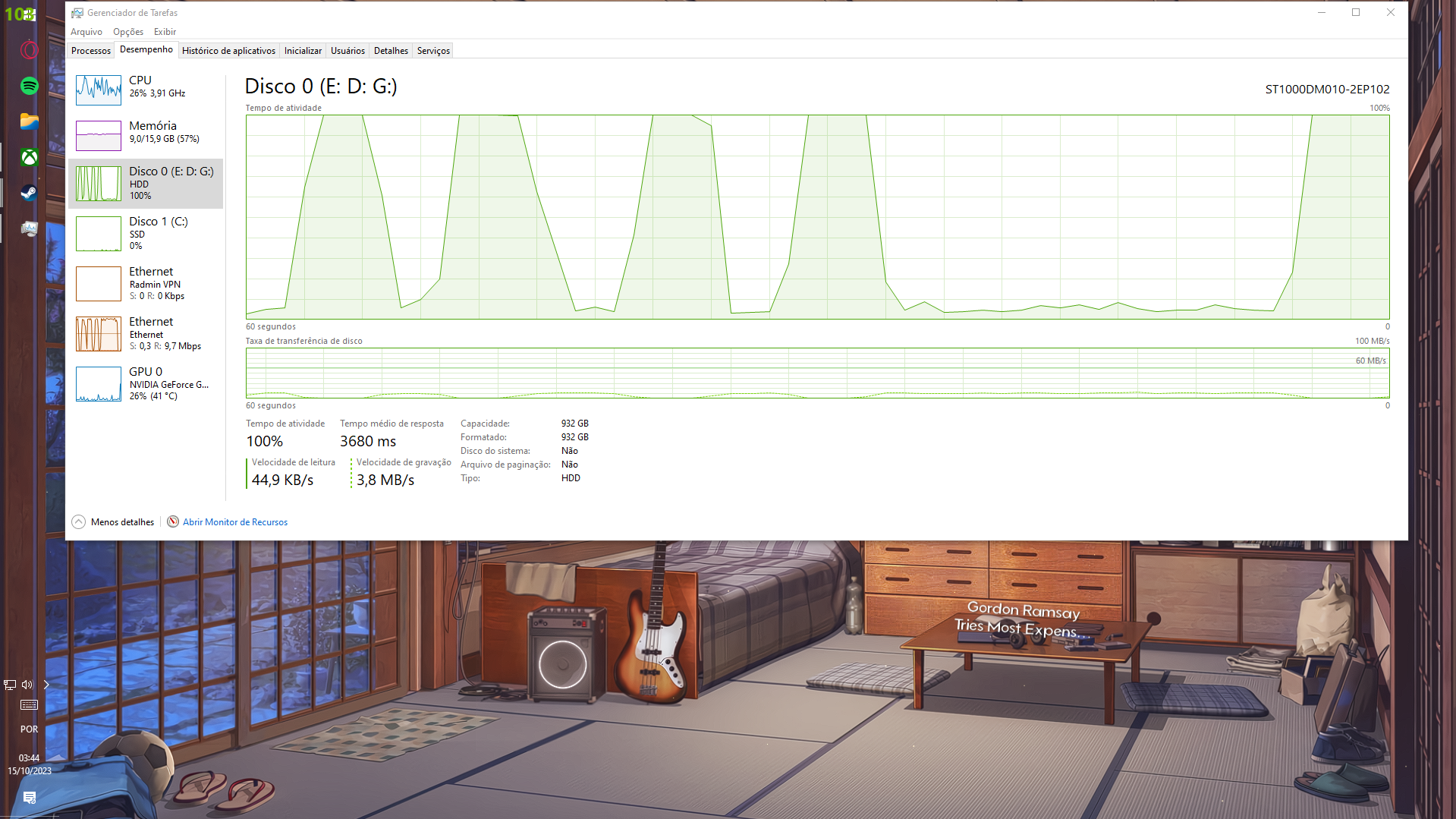Open the Exibir menu

pos(165,32)
